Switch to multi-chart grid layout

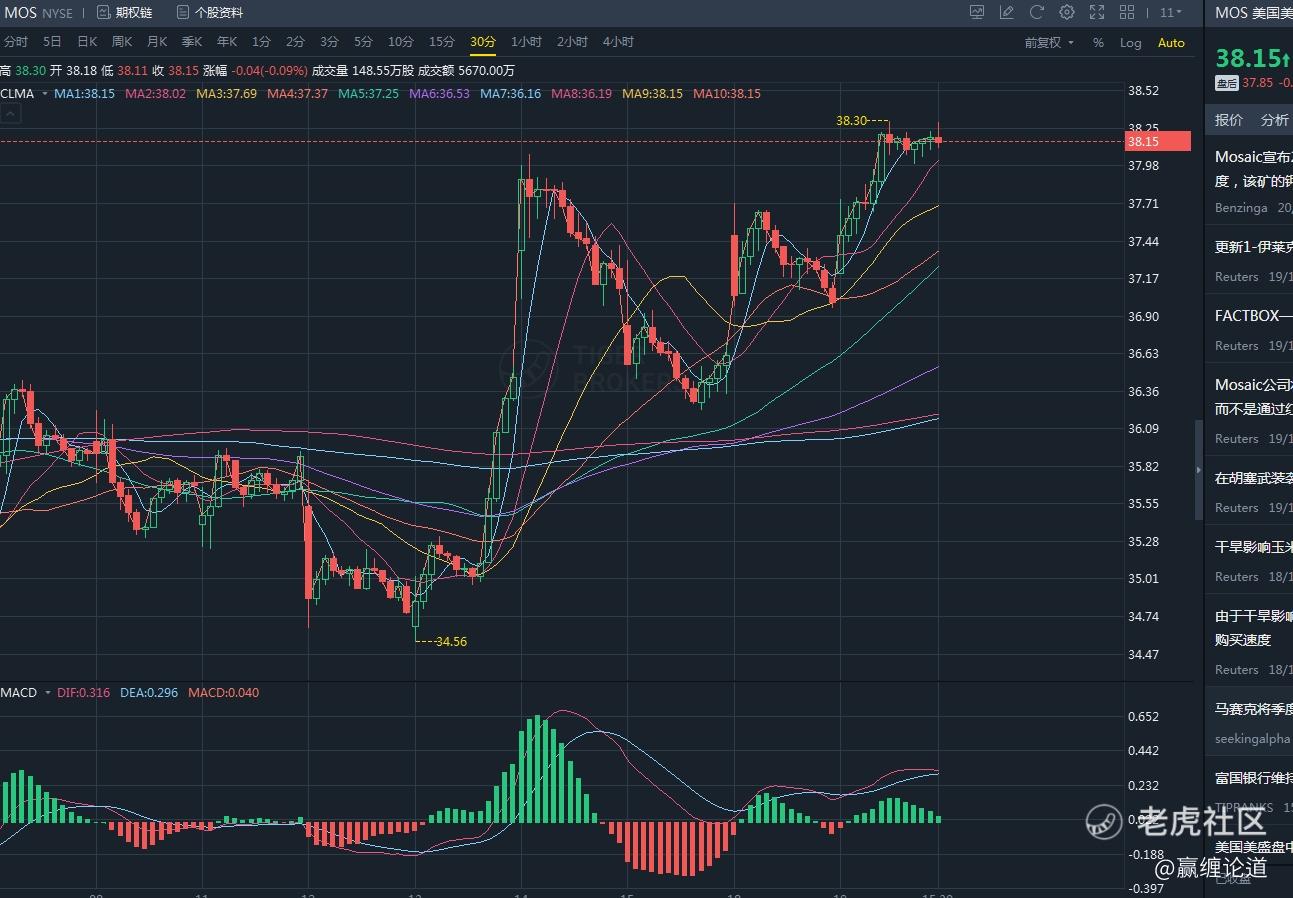click(1127, 13)
